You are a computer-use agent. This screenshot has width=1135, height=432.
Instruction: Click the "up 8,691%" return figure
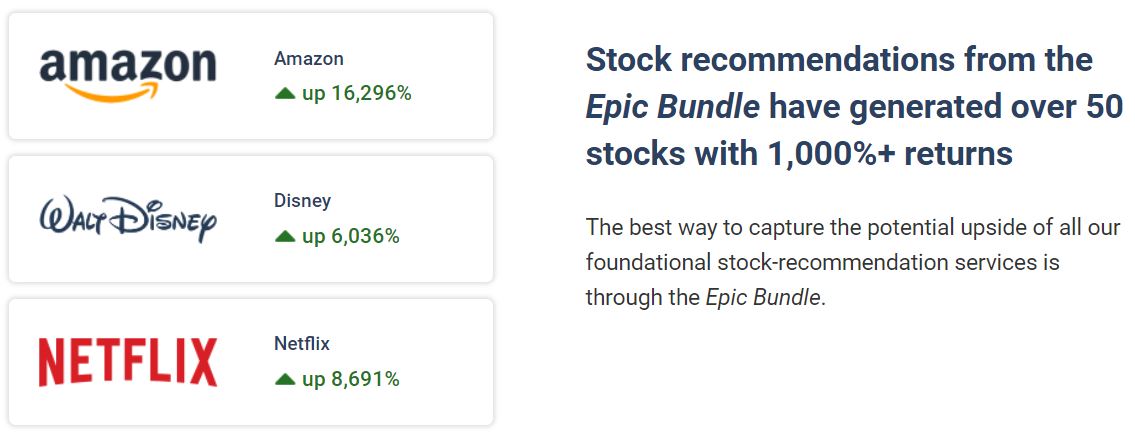tap(350, 380)
